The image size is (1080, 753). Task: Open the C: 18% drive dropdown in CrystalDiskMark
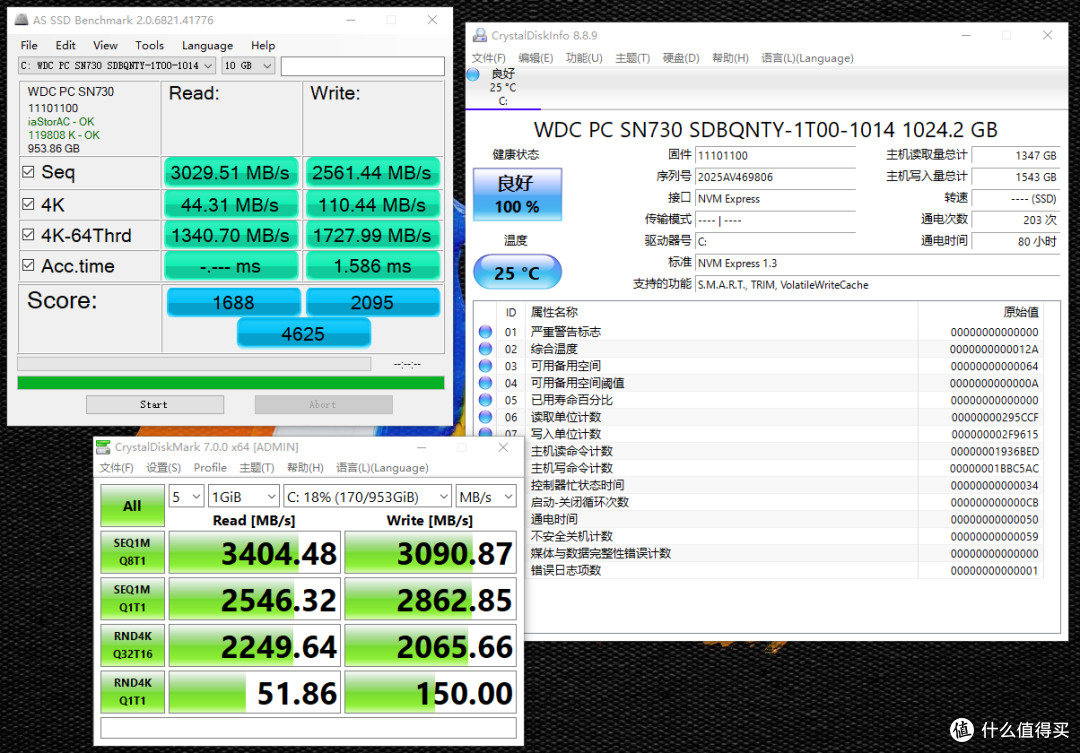click(x=367, y=497)
